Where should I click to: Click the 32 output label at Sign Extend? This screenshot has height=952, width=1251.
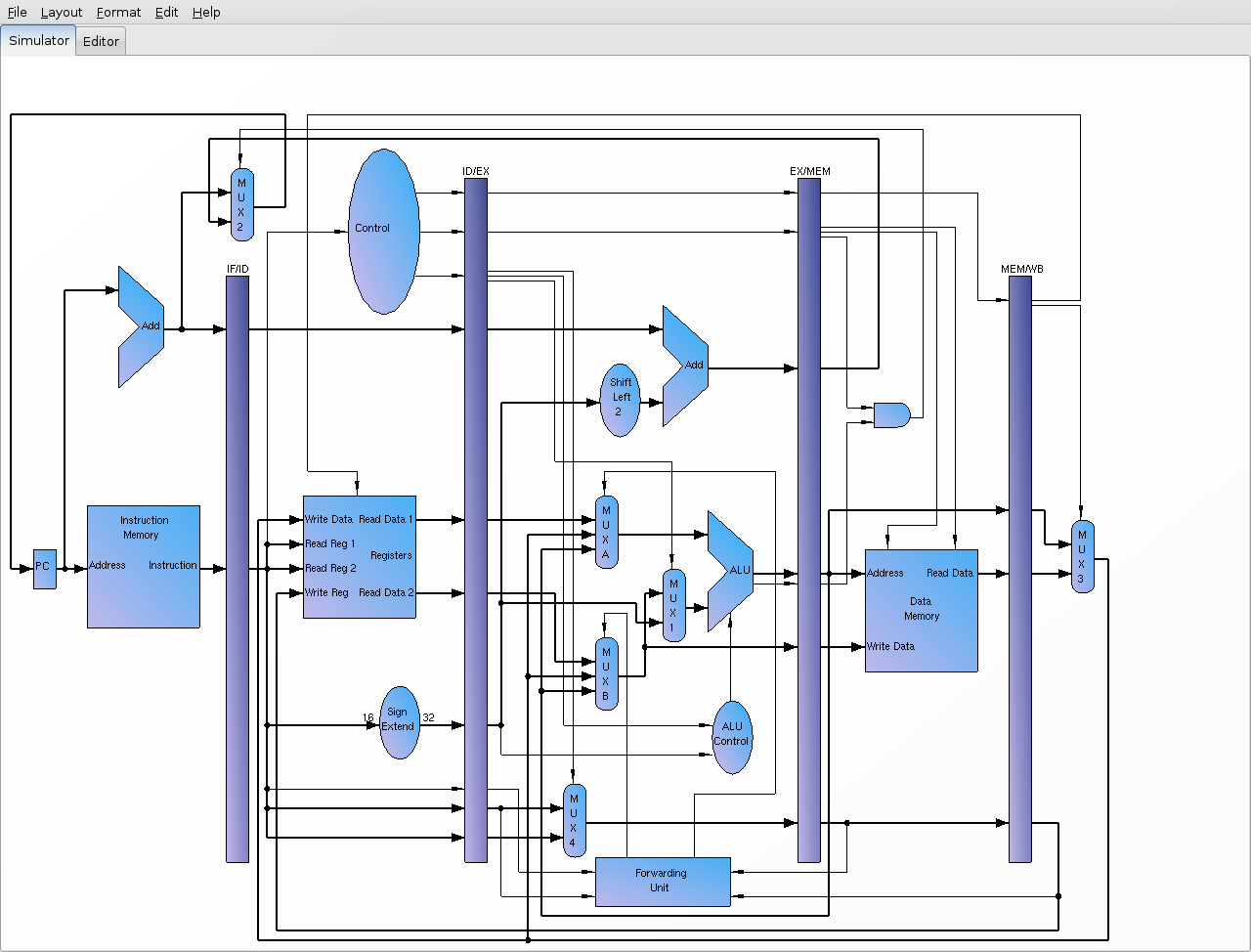(428, 717)
